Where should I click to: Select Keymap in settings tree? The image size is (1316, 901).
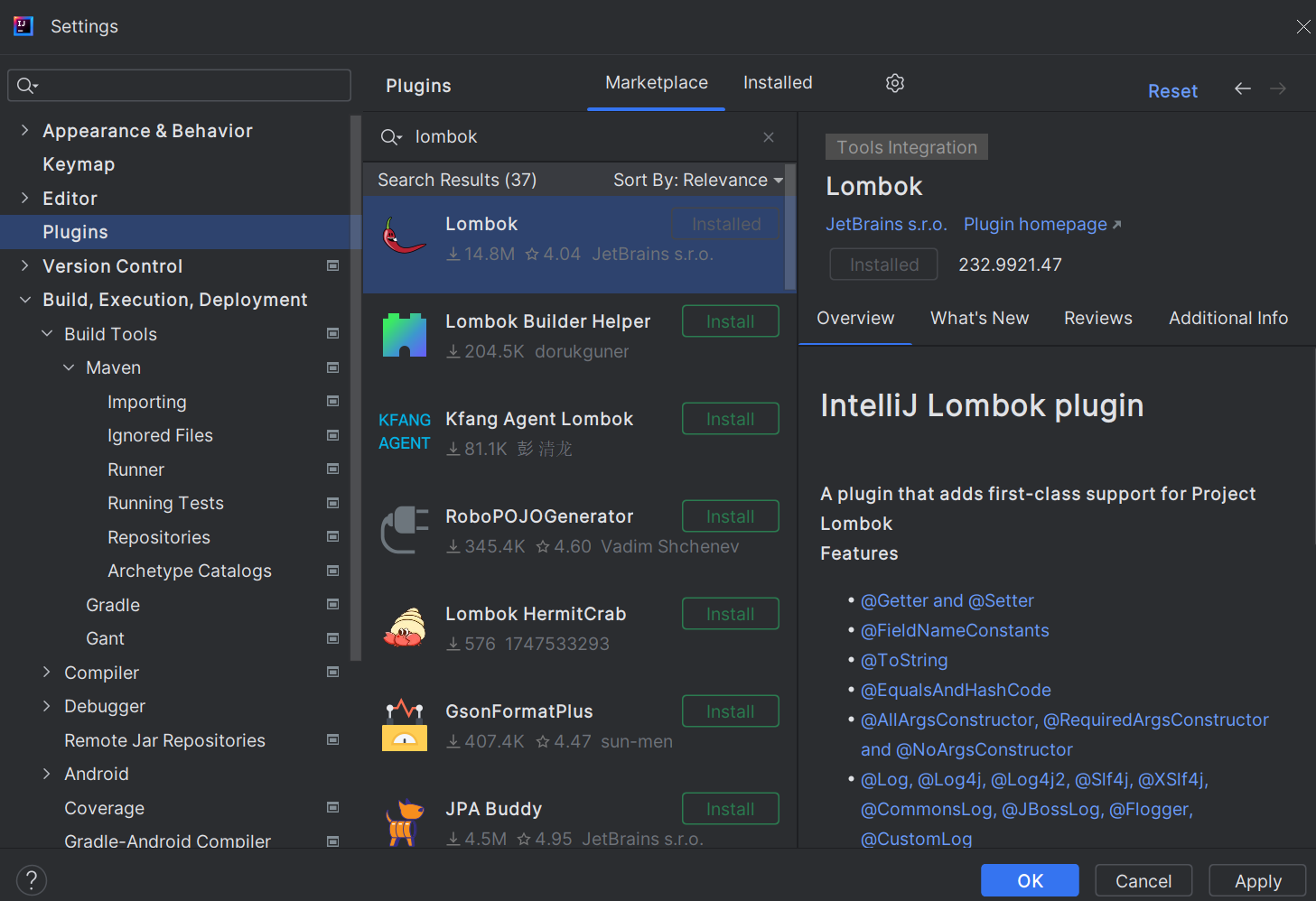point(79,164)
